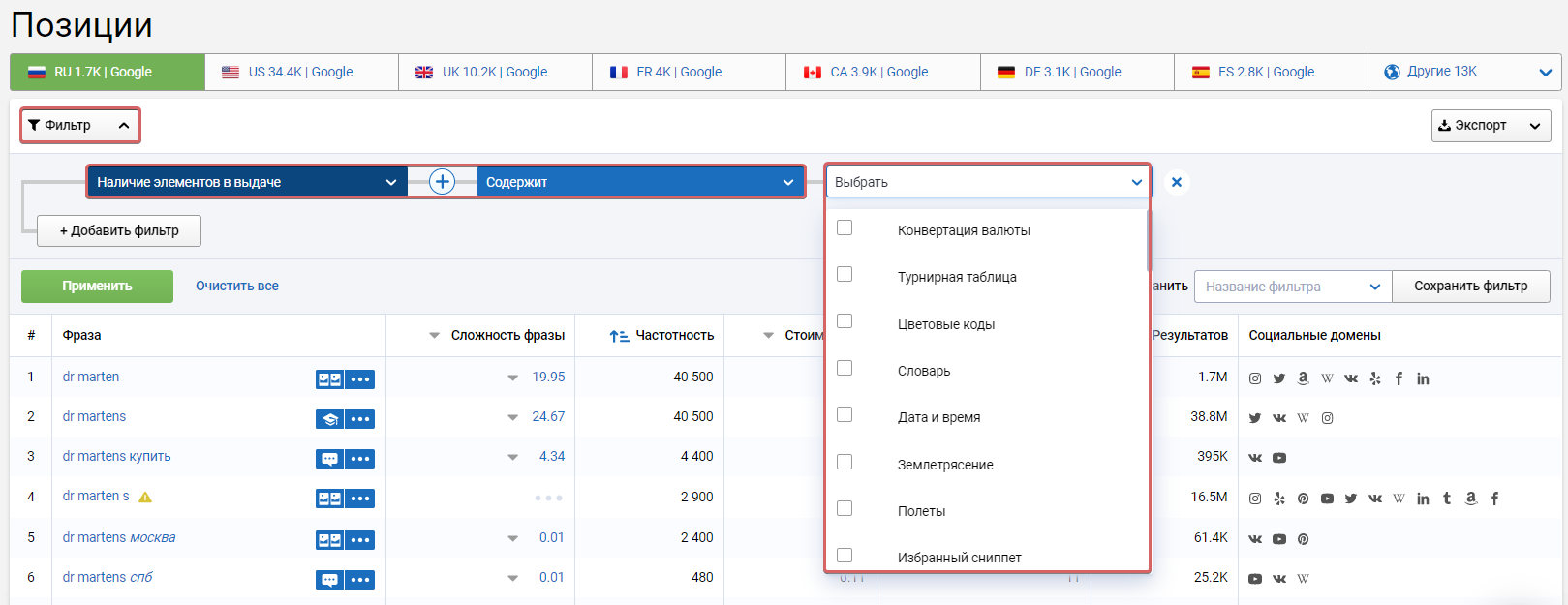Viewport: 1568px width, 605px height.
Task: Click Amazon icon in dr marten row
Action: (1304, 378)
